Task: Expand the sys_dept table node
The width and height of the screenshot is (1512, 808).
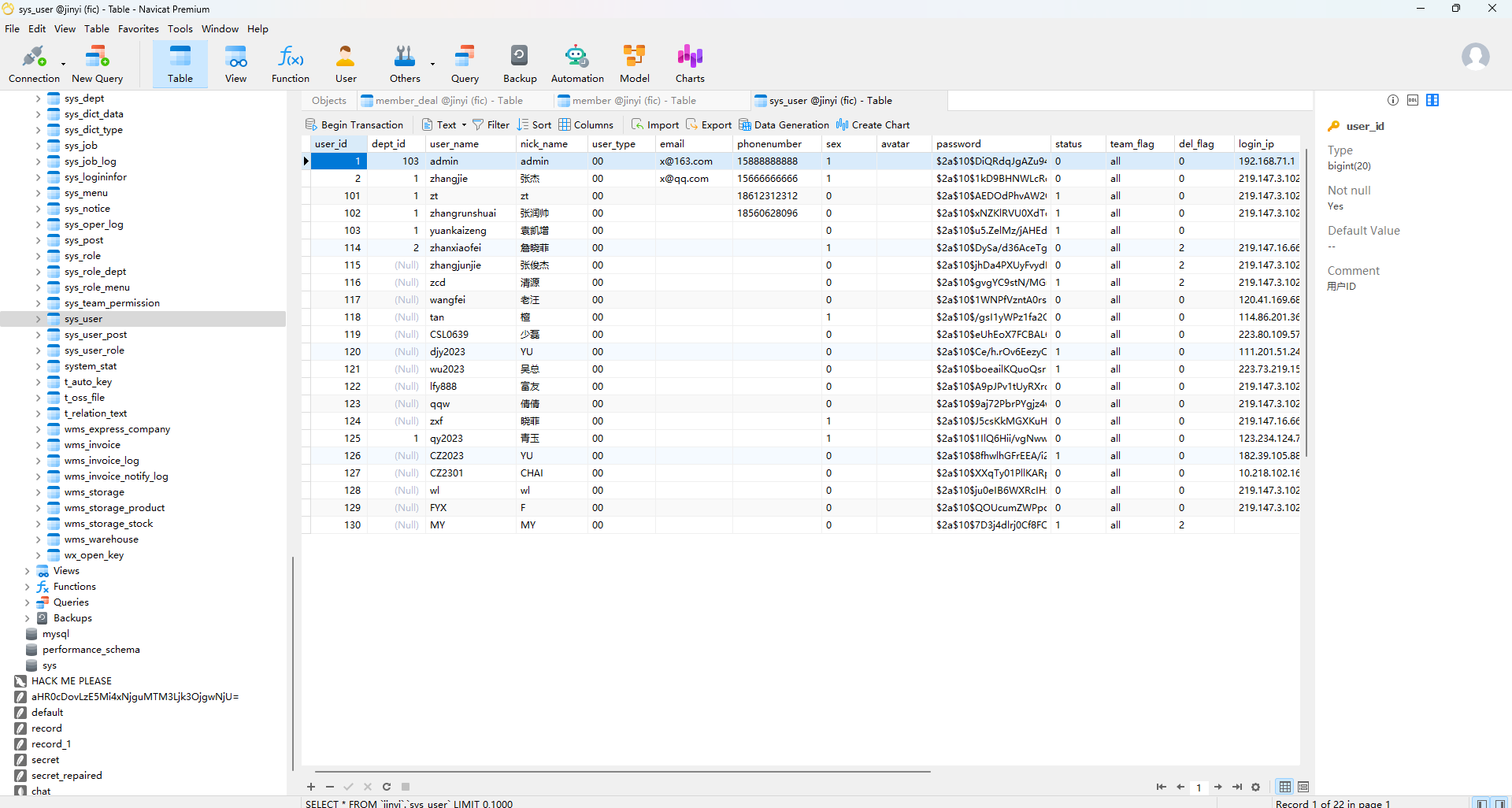Action: click(x=38, y=98)
